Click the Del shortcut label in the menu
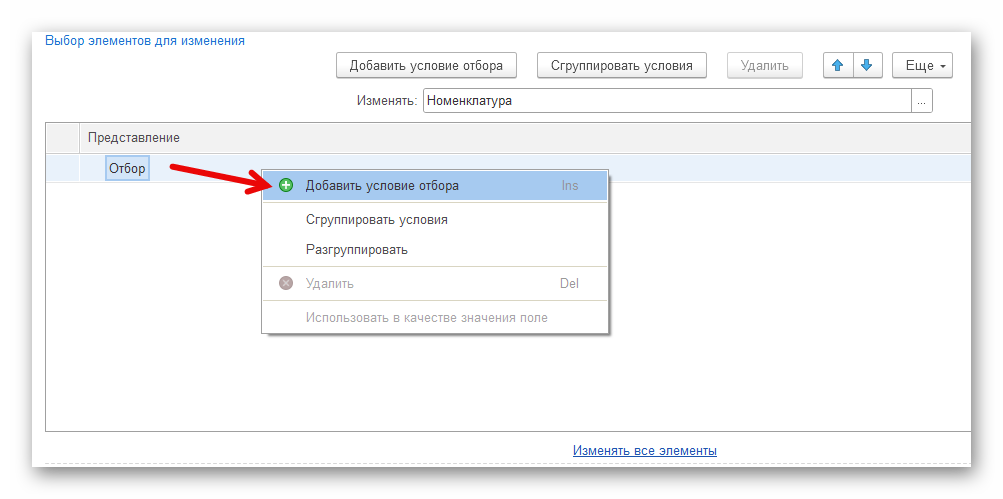This screenshot has width=1003, height=499. (x=569, y=283)
